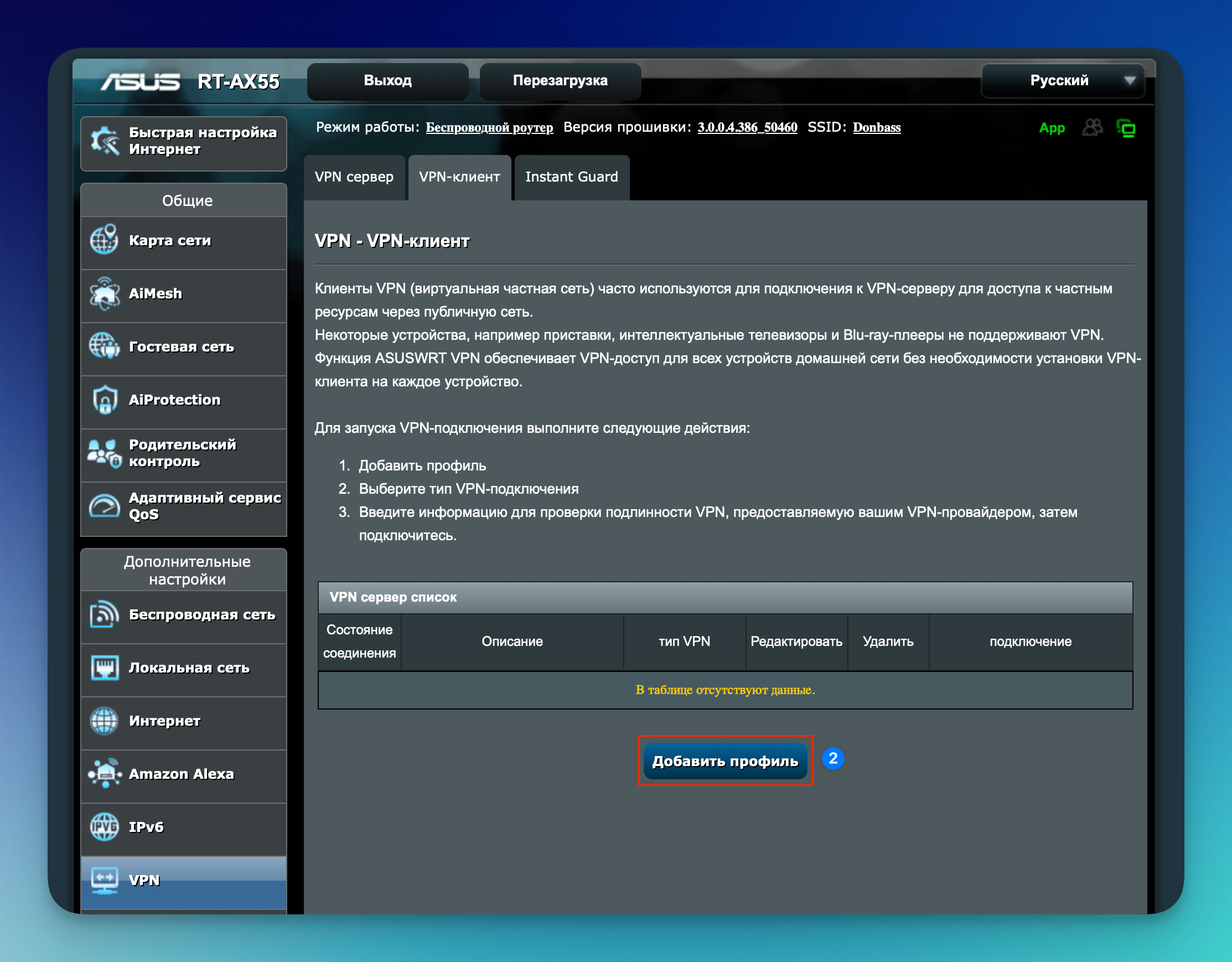Click the AiProtection shield lock icon

tap(105, 400)
